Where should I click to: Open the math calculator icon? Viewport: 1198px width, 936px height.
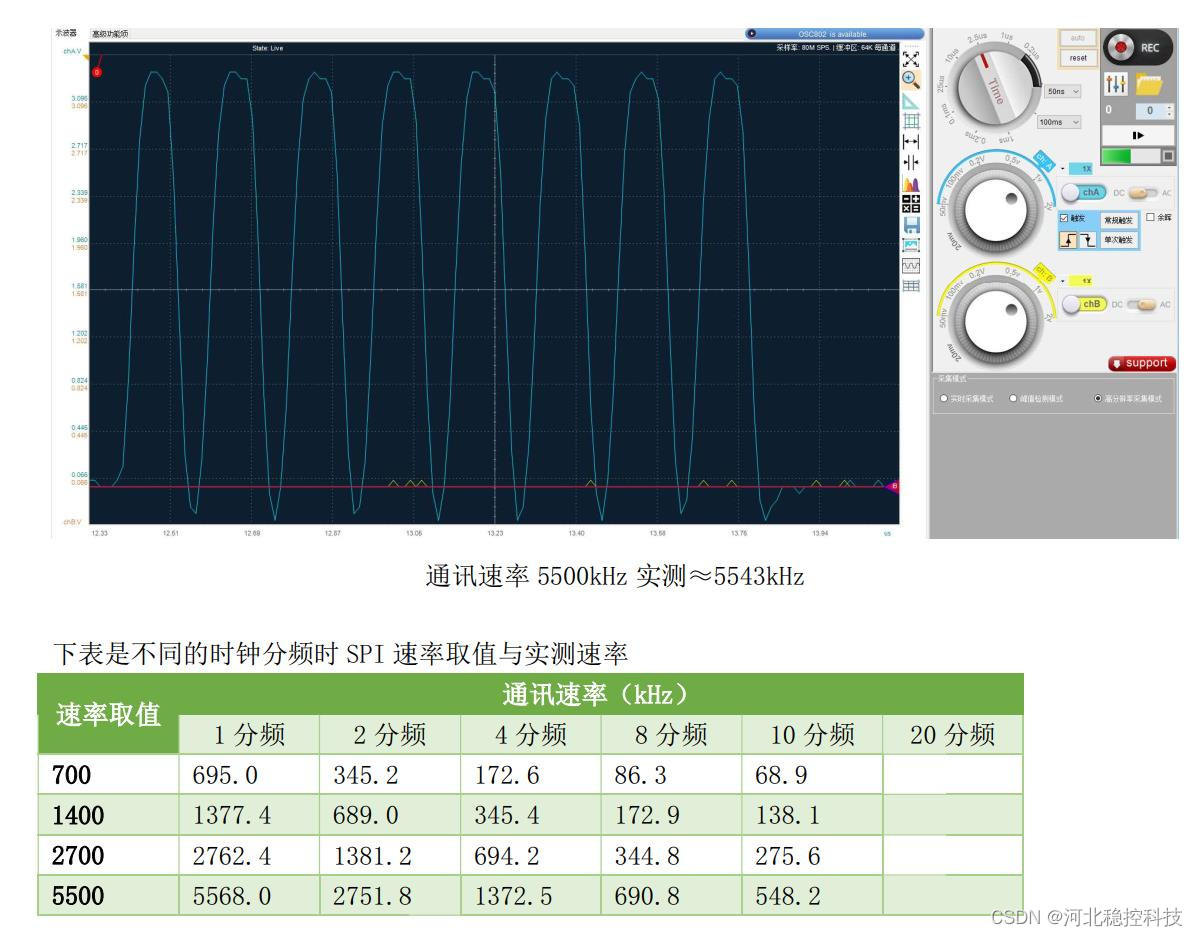(x=911, y=204)
